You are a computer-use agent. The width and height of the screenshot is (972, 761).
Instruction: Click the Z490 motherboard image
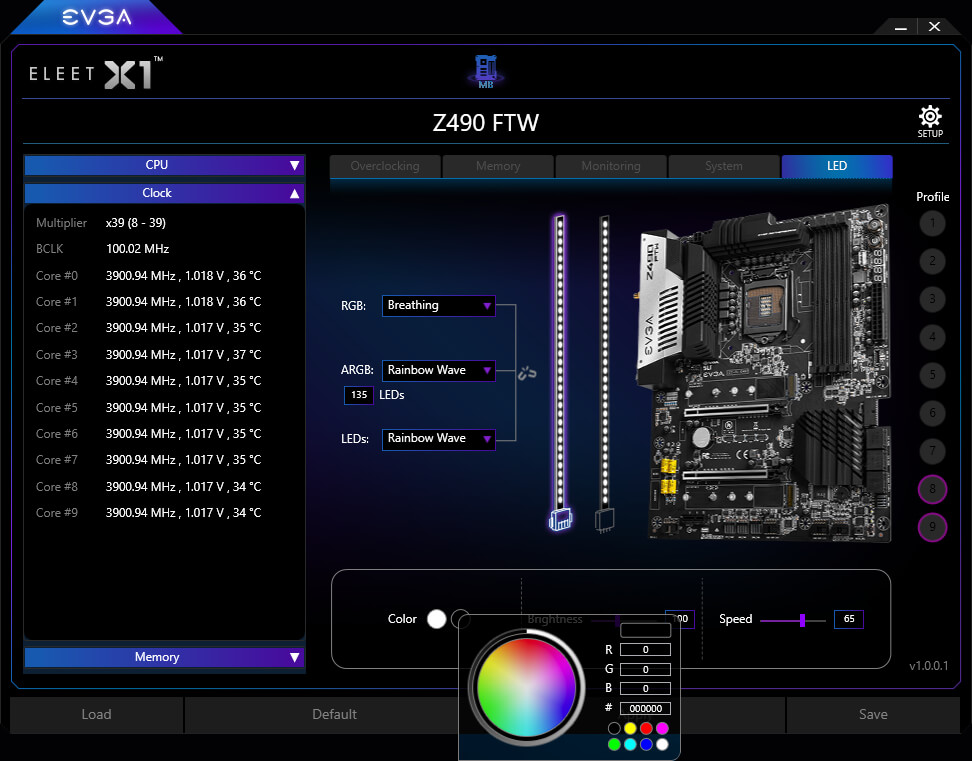point(764,375)
